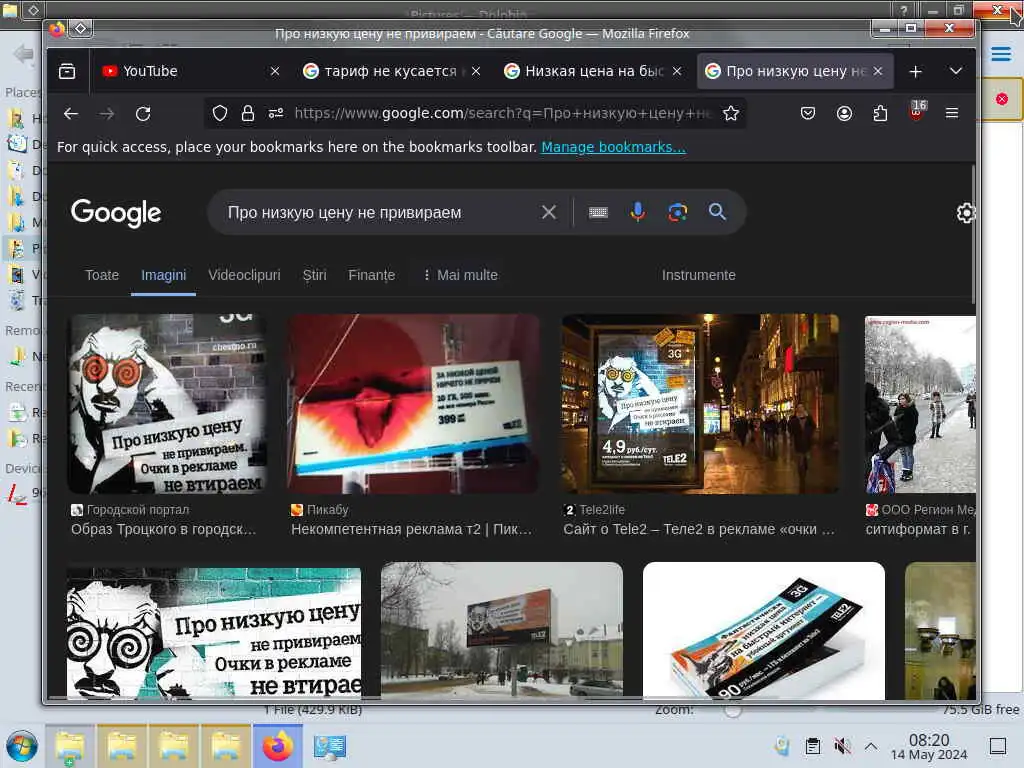Open the Windows-style Start menu button
The image size is (1024, 768).
[x=22, y=746]
